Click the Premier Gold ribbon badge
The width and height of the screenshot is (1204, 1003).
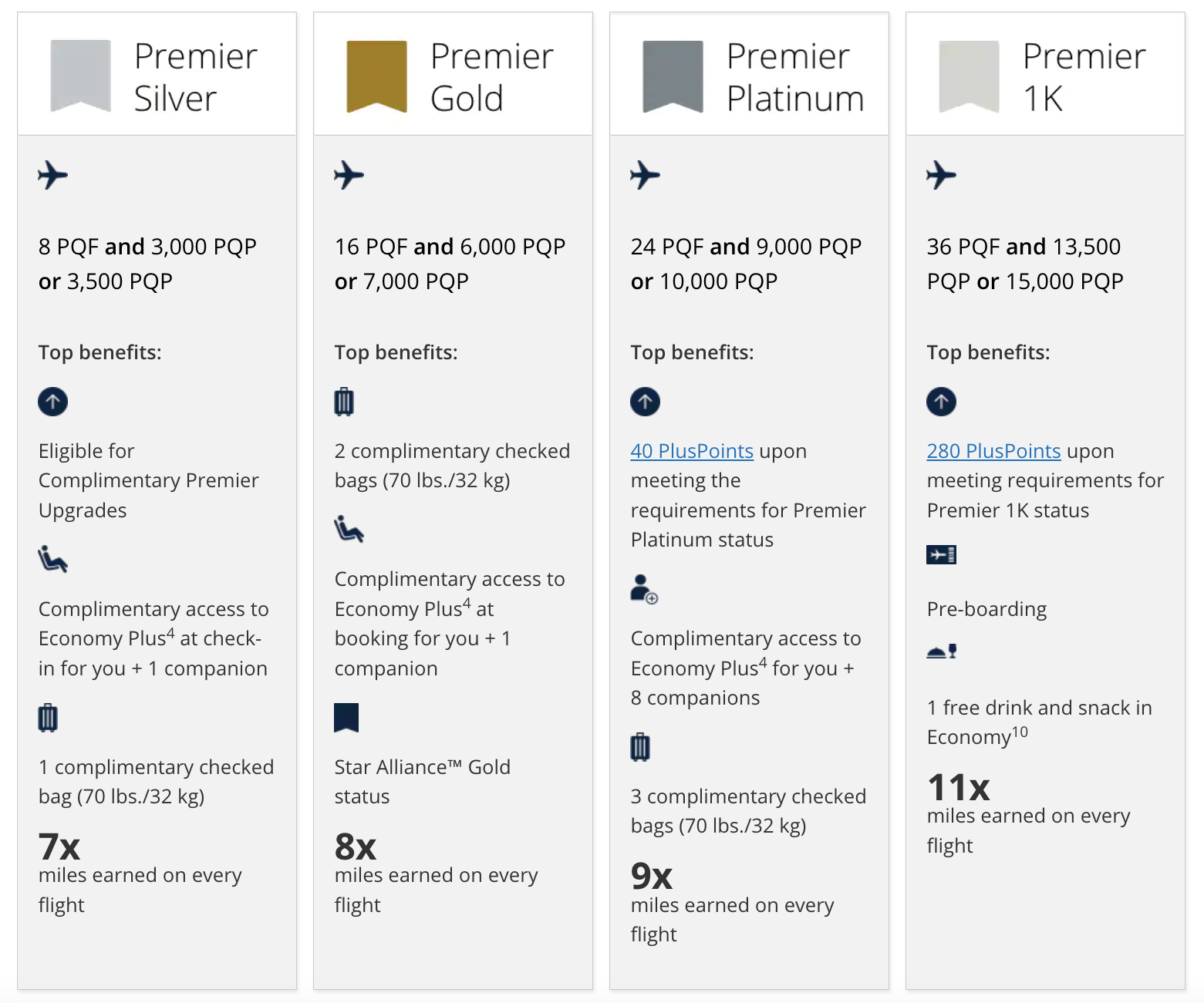[376, 76]
